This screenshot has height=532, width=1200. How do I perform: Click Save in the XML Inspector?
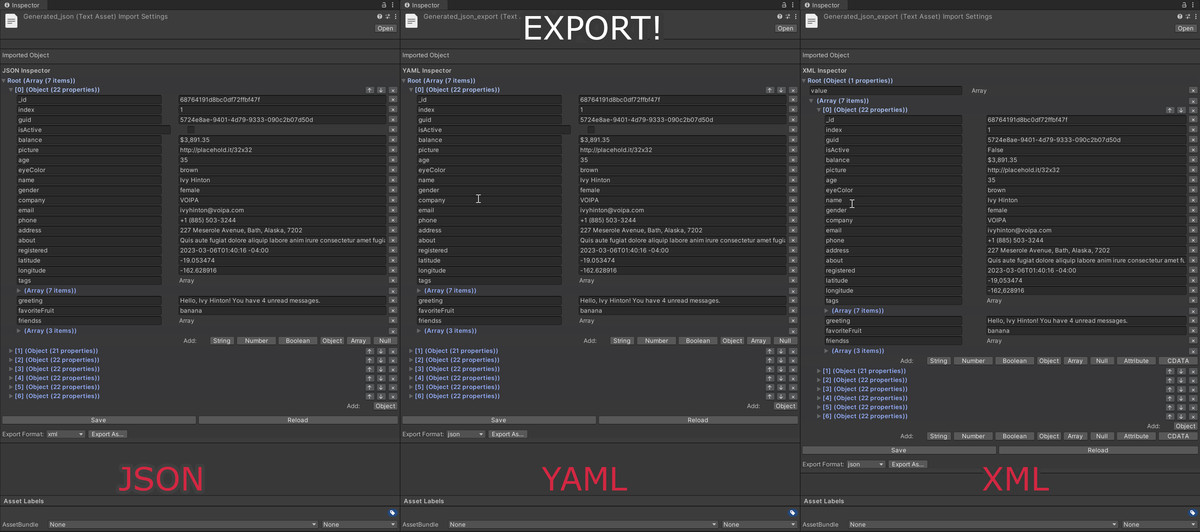coord(899,450)
